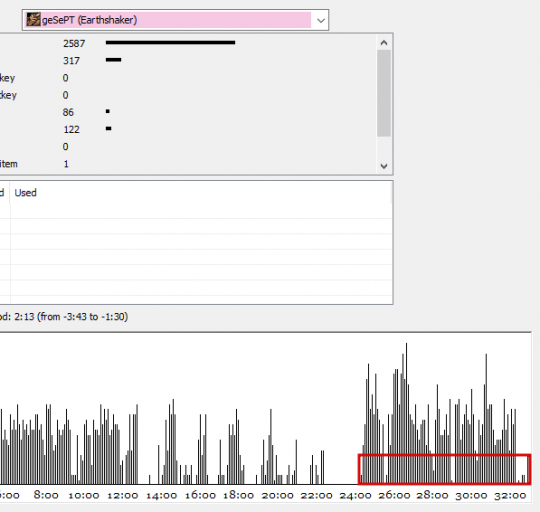
Task: Click the long bar next to value 2587
Action: (170, 42)
